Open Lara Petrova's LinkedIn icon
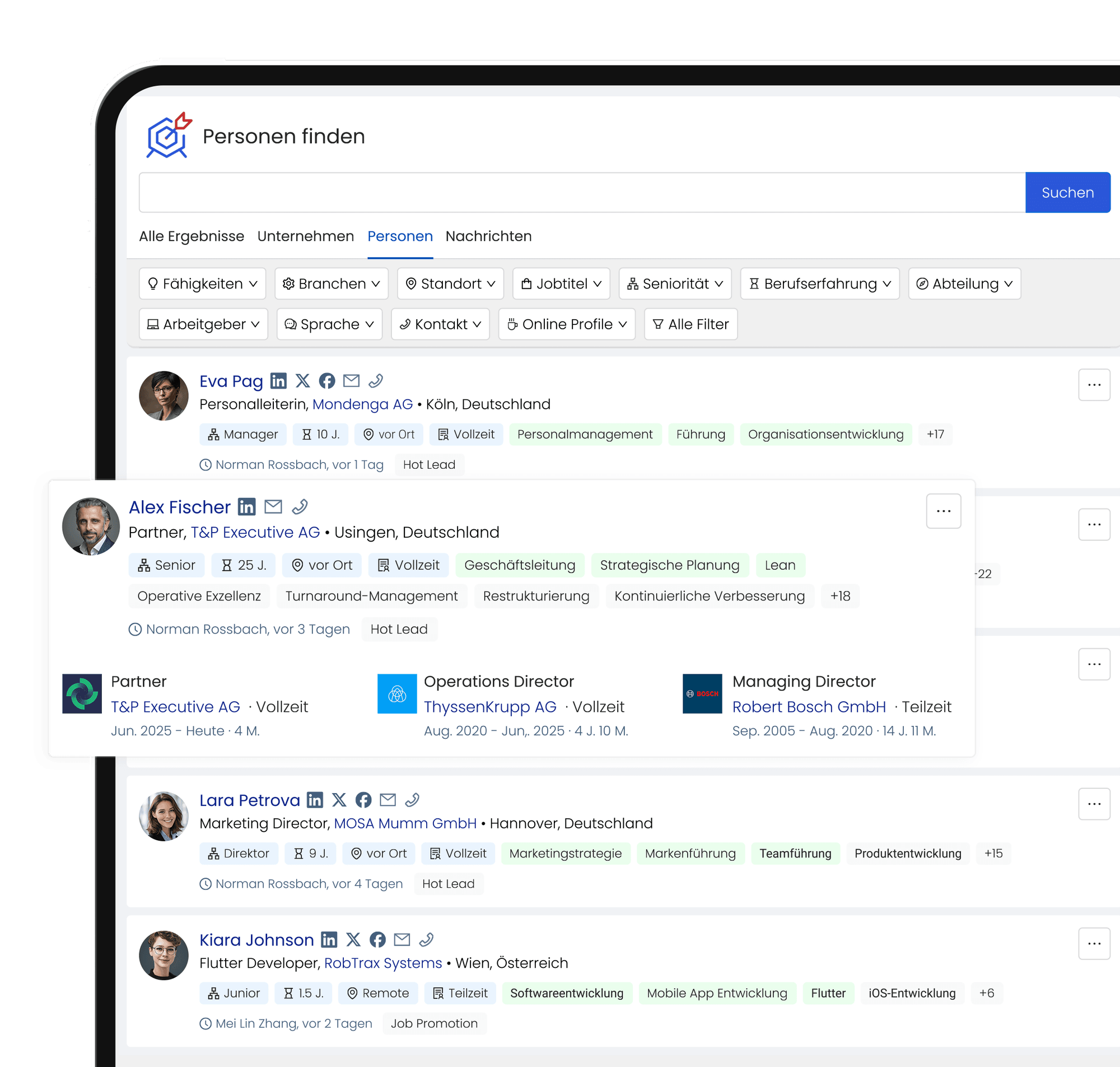Image resolution: width=1120 pixels, height=1067 pixels. [314, 800]
